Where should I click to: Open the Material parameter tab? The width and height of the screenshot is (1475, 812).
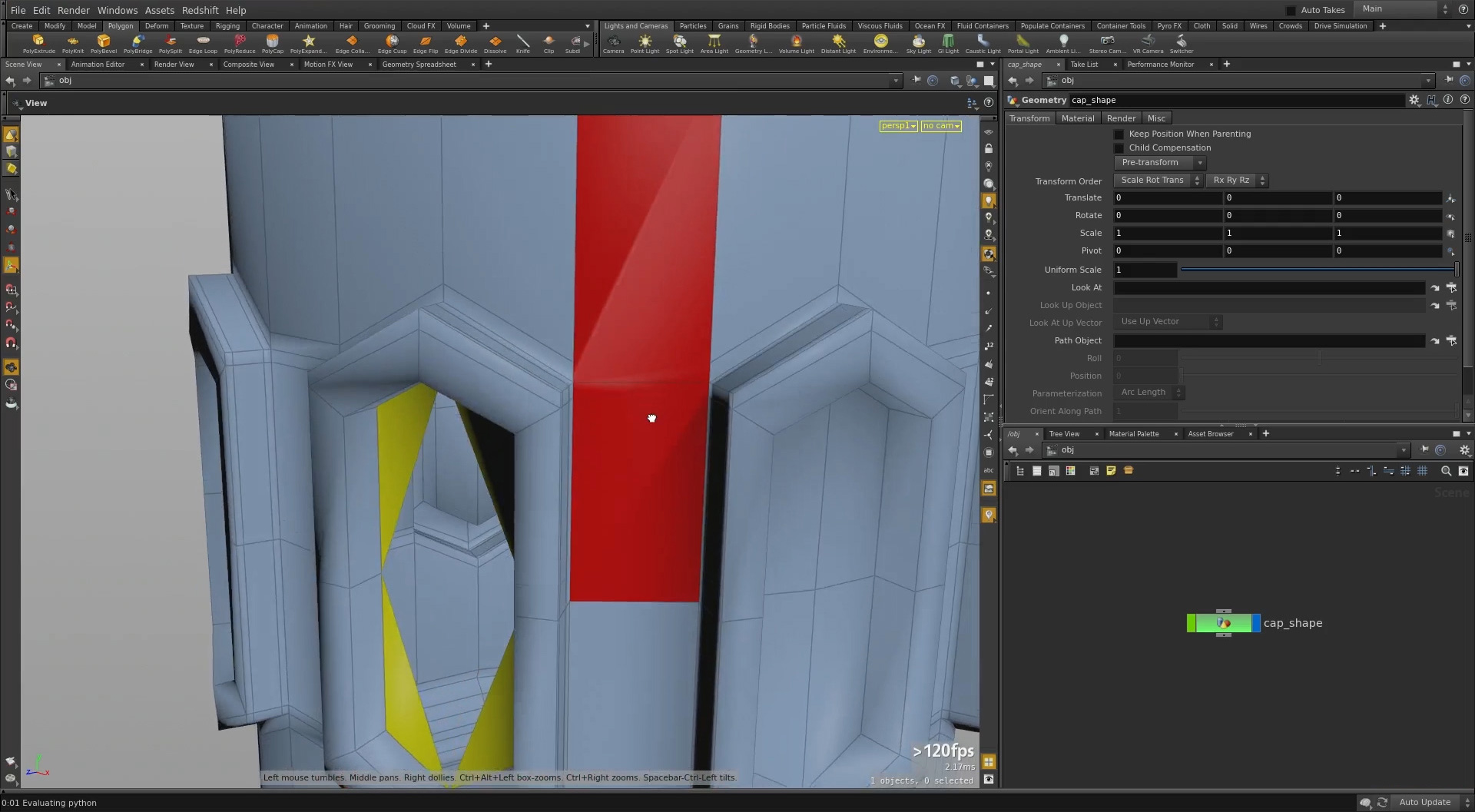[x=1077, y=118]
